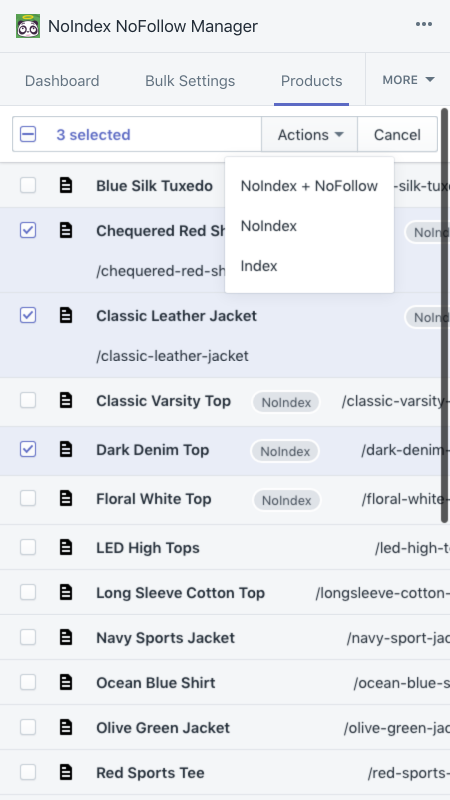
Task: Uncheck the Chequered Red Shirt checkbox
Action: (28, 231)
